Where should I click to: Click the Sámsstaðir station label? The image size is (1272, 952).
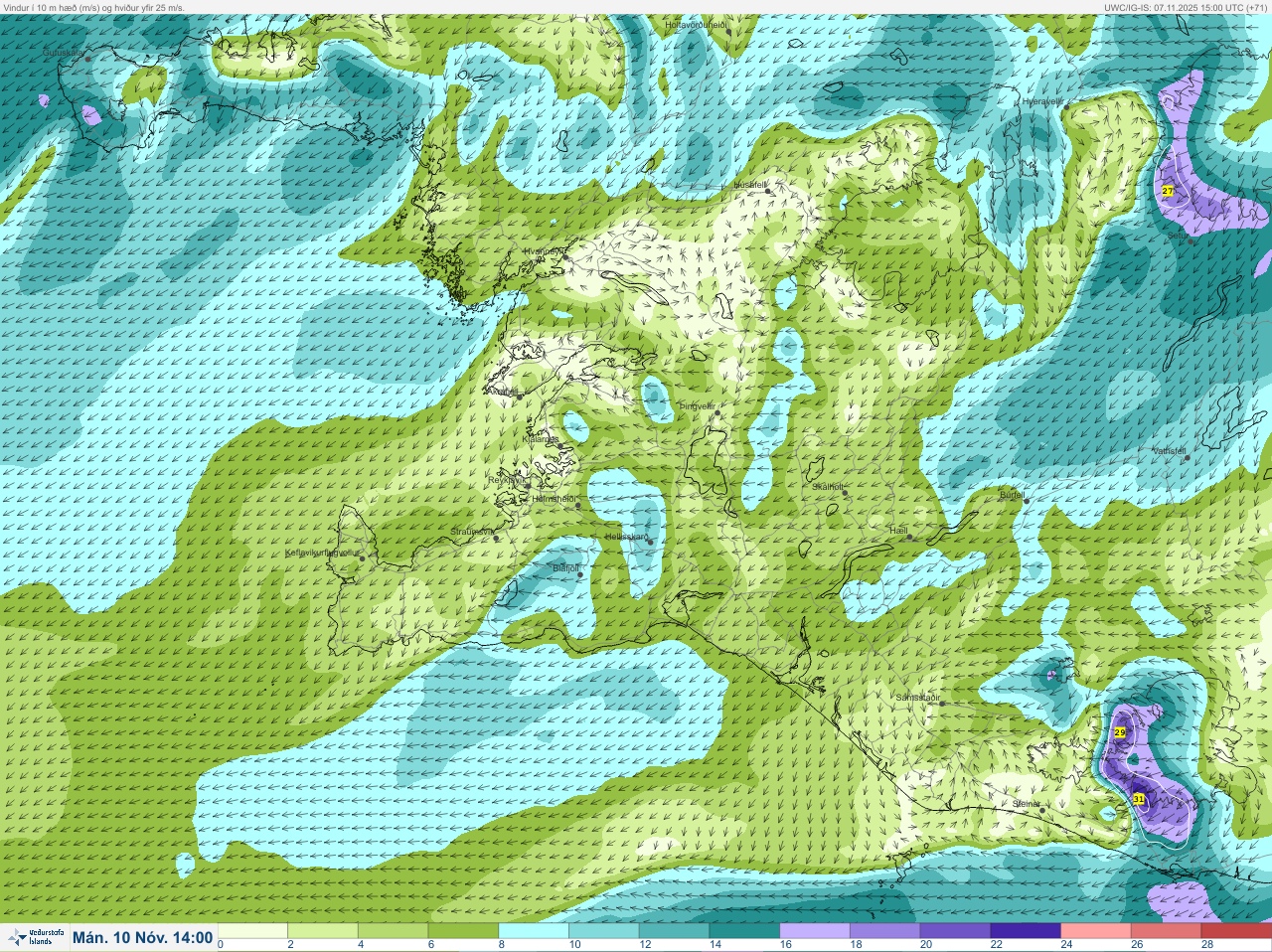(918, 697)
